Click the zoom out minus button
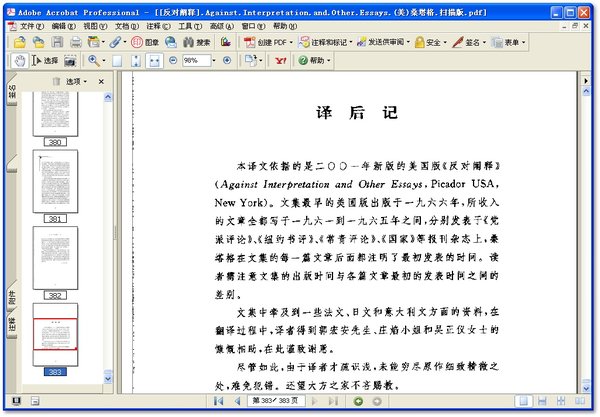The image size is (600, 417). [173, 60]
